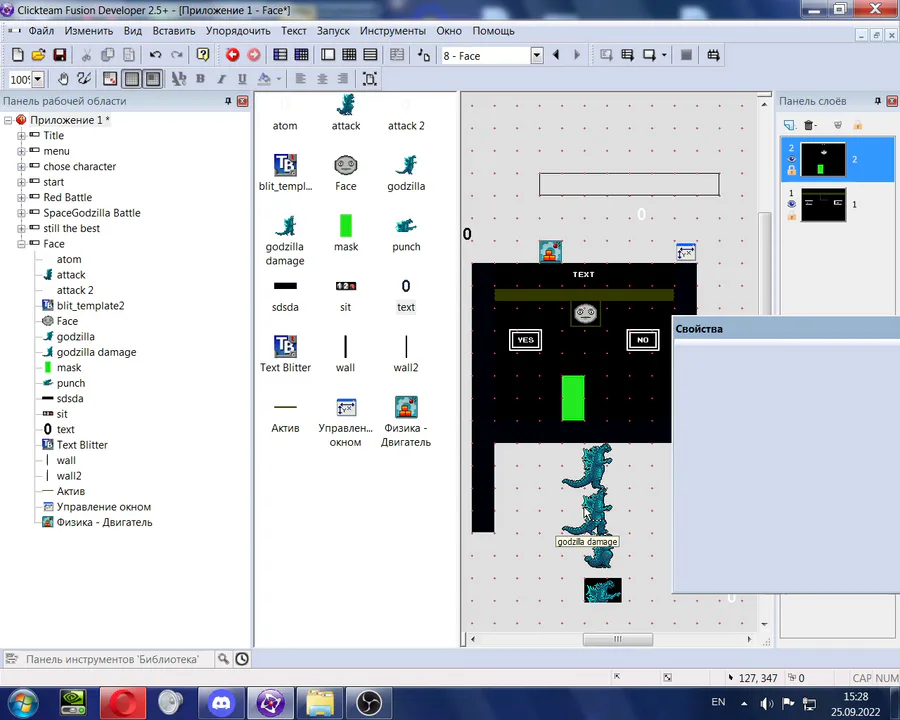Click the NO button in frame
The image size is (900, 720).
pyautogui.click(x=643, y=340)
